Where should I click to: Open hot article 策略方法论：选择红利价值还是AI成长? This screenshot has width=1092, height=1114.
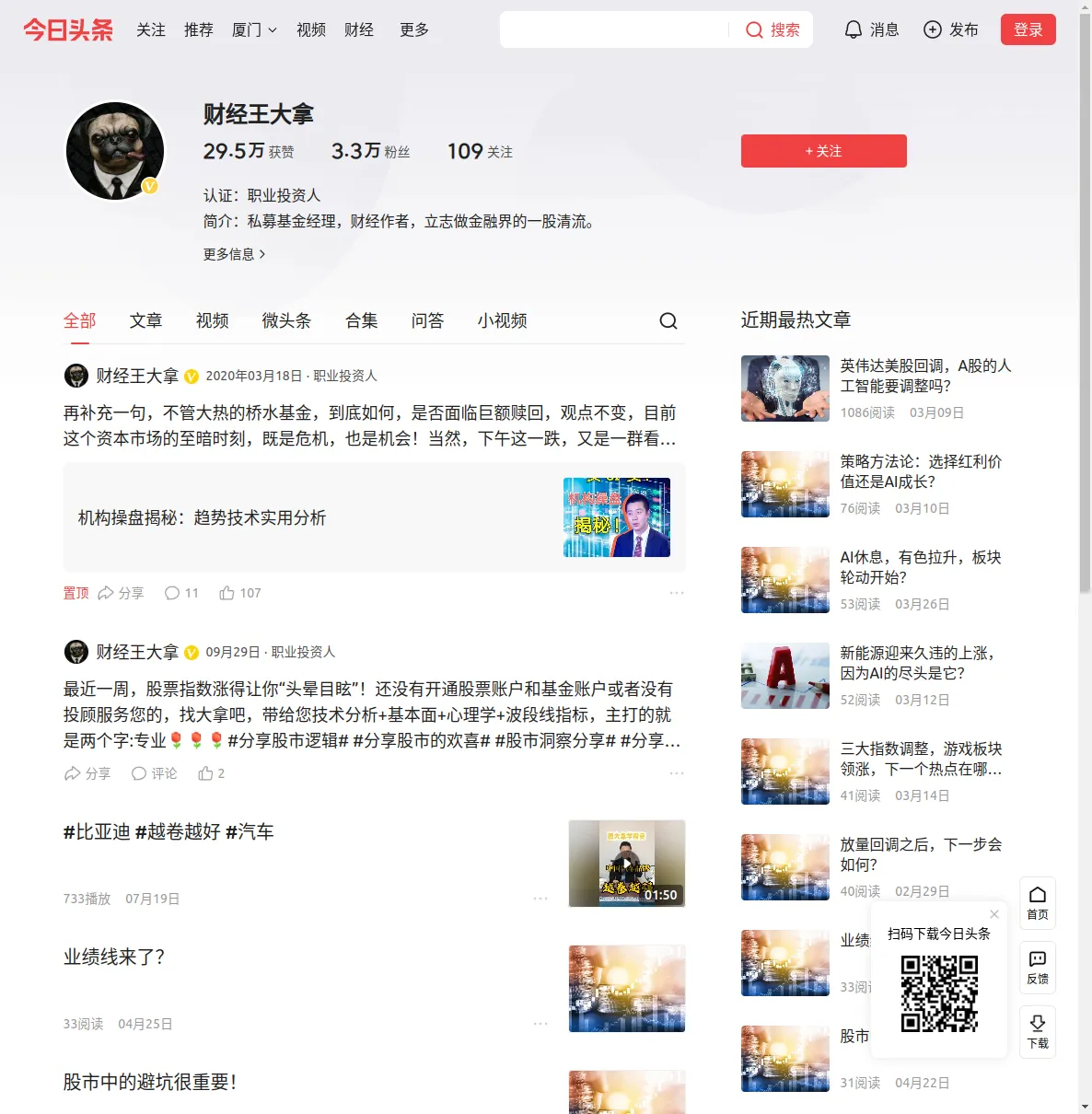click(x=922, y=471)
